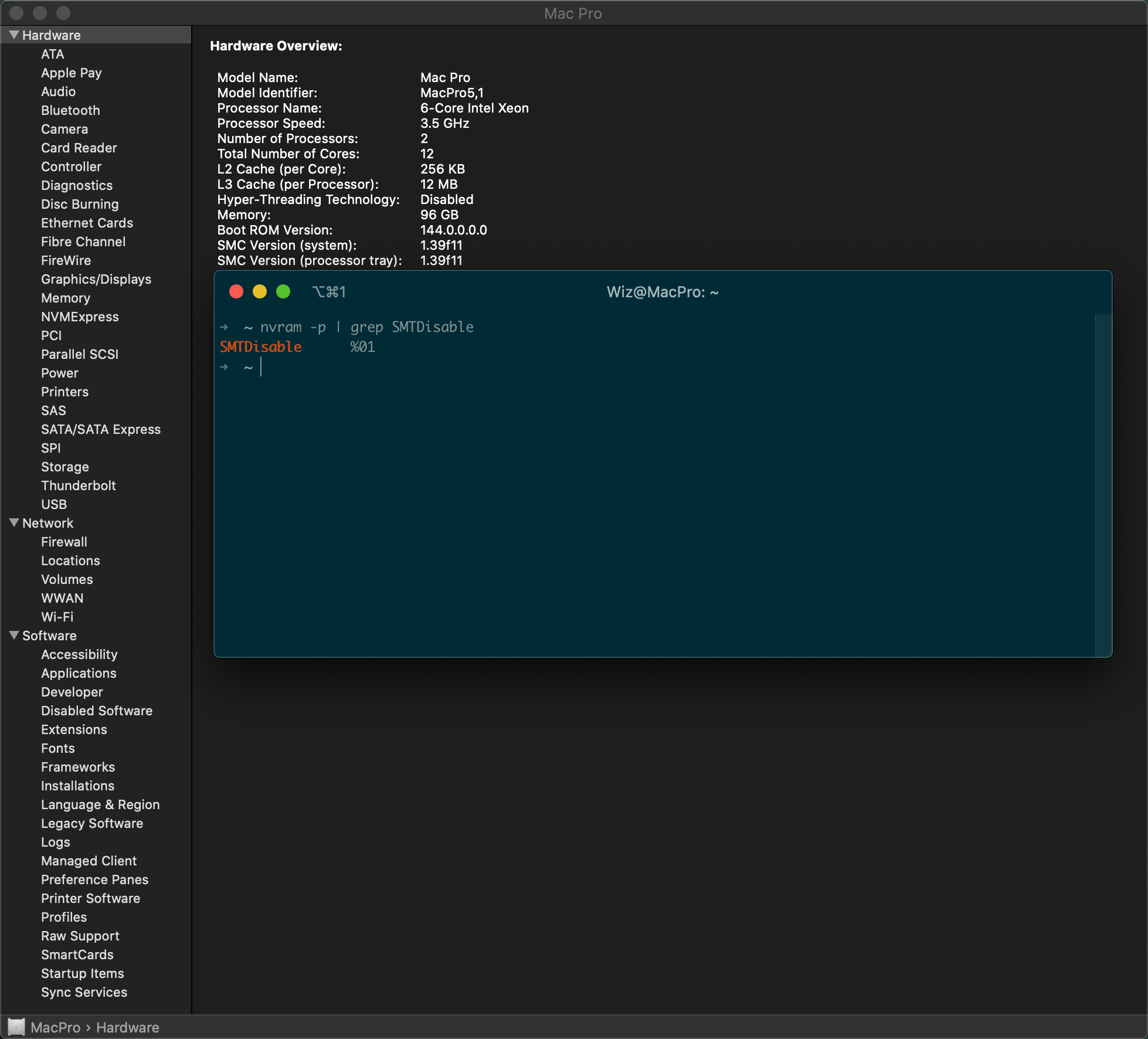Collapse the Software section triangle
Screen dimensions: 1148x1039
pyautogui.click(x=14, y=636)
